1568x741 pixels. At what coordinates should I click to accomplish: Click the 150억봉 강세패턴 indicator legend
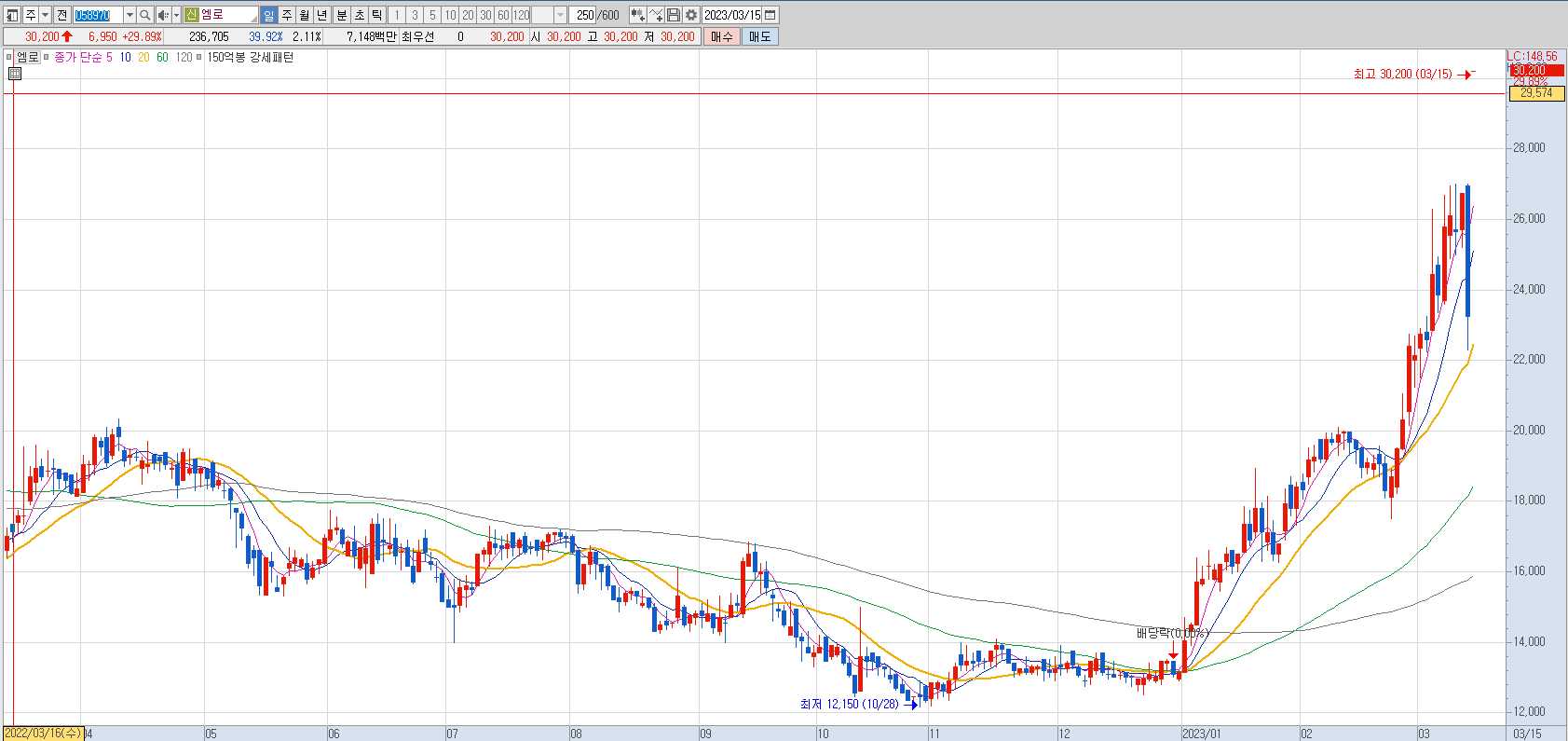250,57
